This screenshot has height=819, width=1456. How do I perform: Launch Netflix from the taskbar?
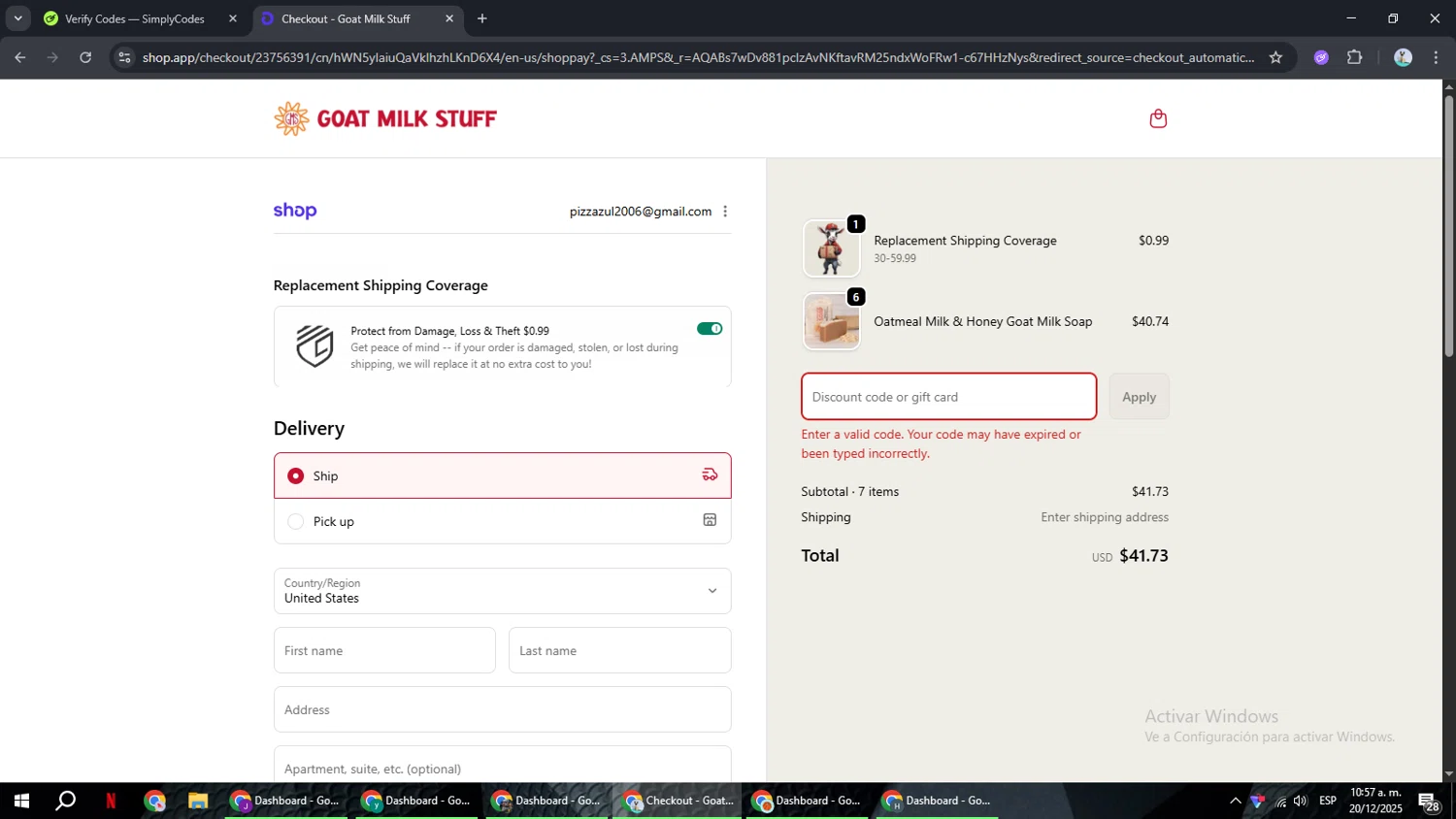[111, 801]
